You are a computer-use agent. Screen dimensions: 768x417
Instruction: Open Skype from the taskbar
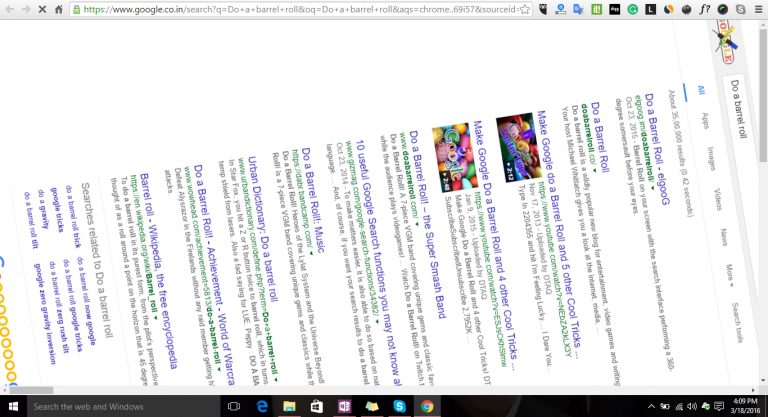point(400,406)
